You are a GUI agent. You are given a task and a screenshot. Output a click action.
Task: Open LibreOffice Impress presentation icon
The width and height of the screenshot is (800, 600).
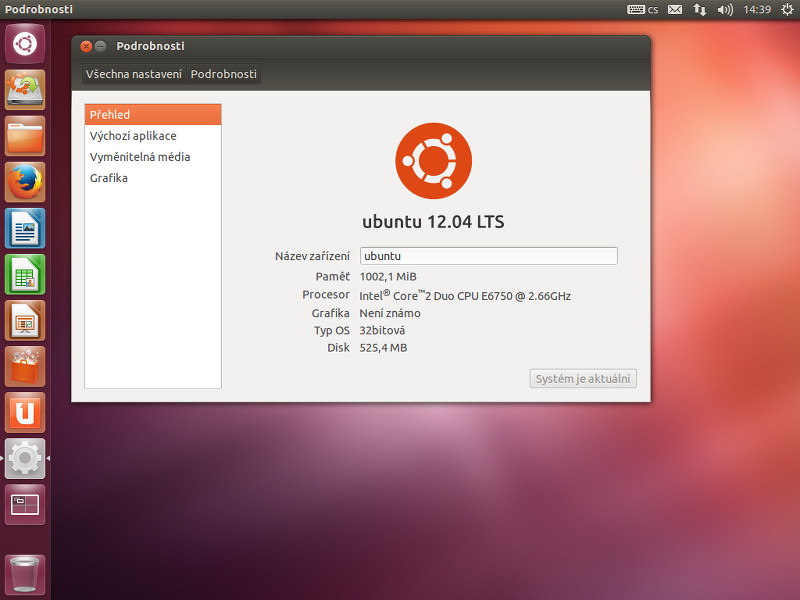point(25,320)
